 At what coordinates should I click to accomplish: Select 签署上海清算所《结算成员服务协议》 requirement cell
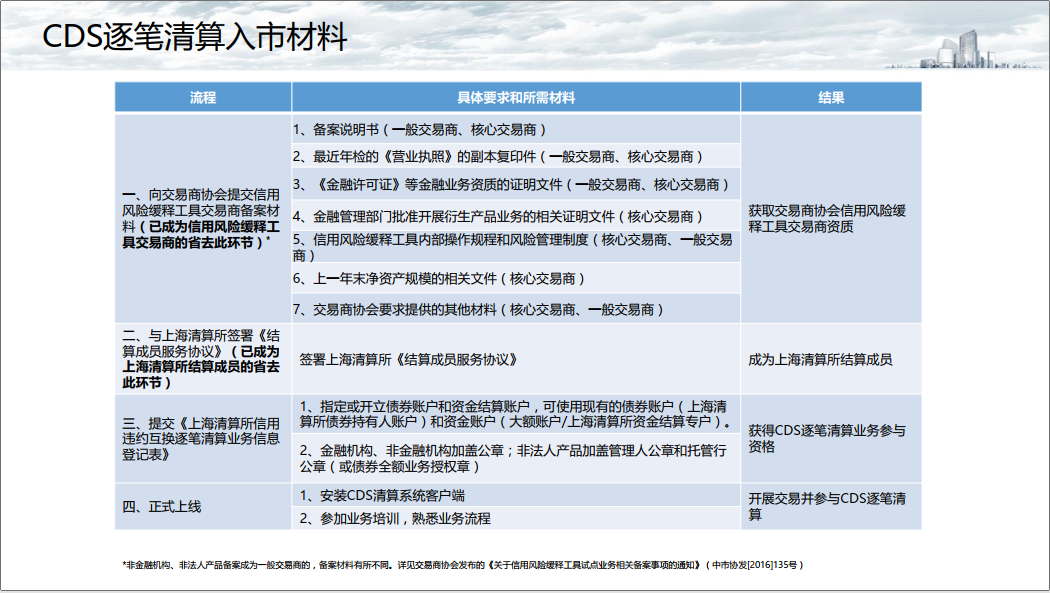[x=407, y=359]
